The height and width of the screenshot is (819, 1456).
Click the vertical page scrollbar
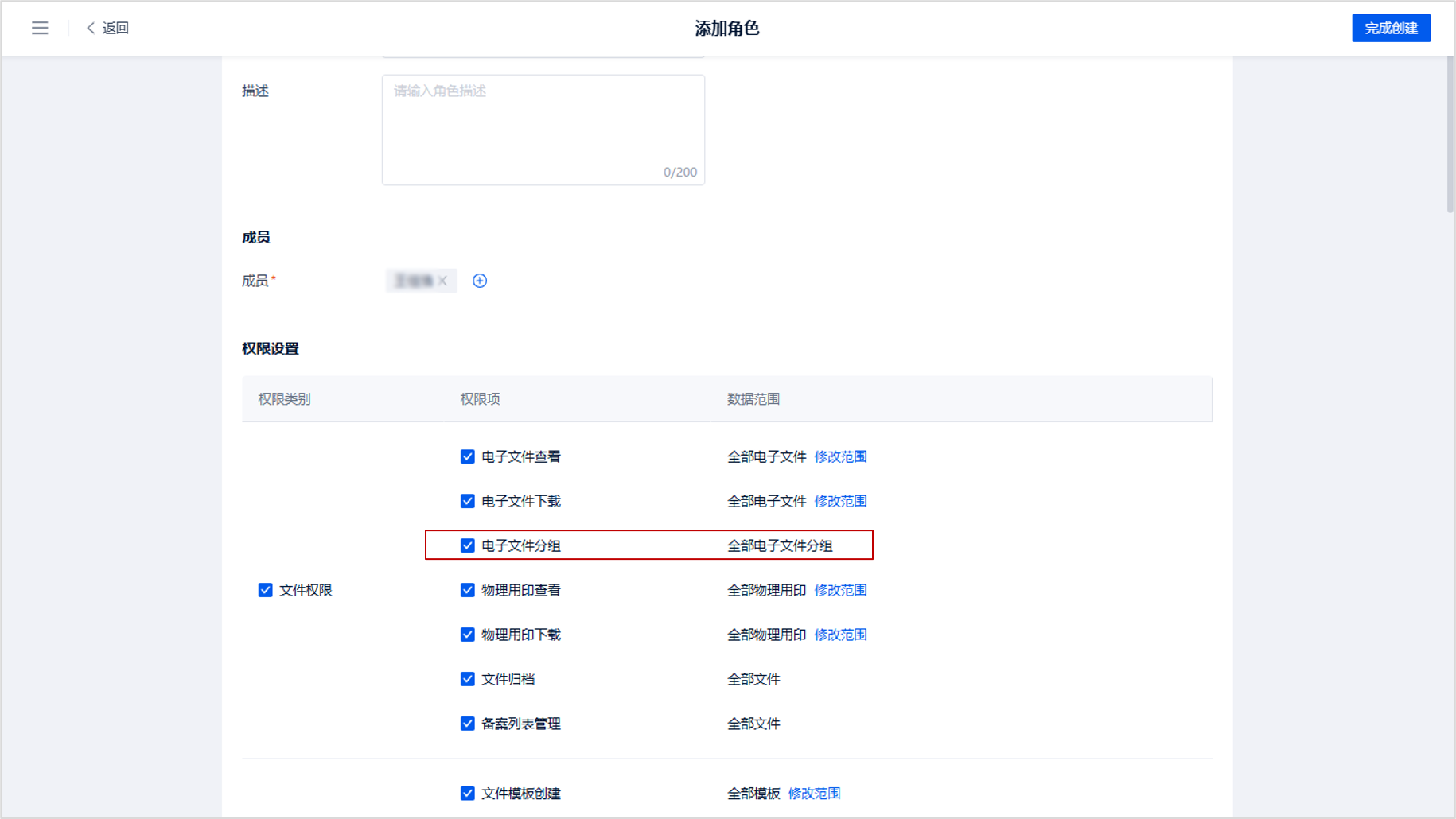(x=1450, y=135)
